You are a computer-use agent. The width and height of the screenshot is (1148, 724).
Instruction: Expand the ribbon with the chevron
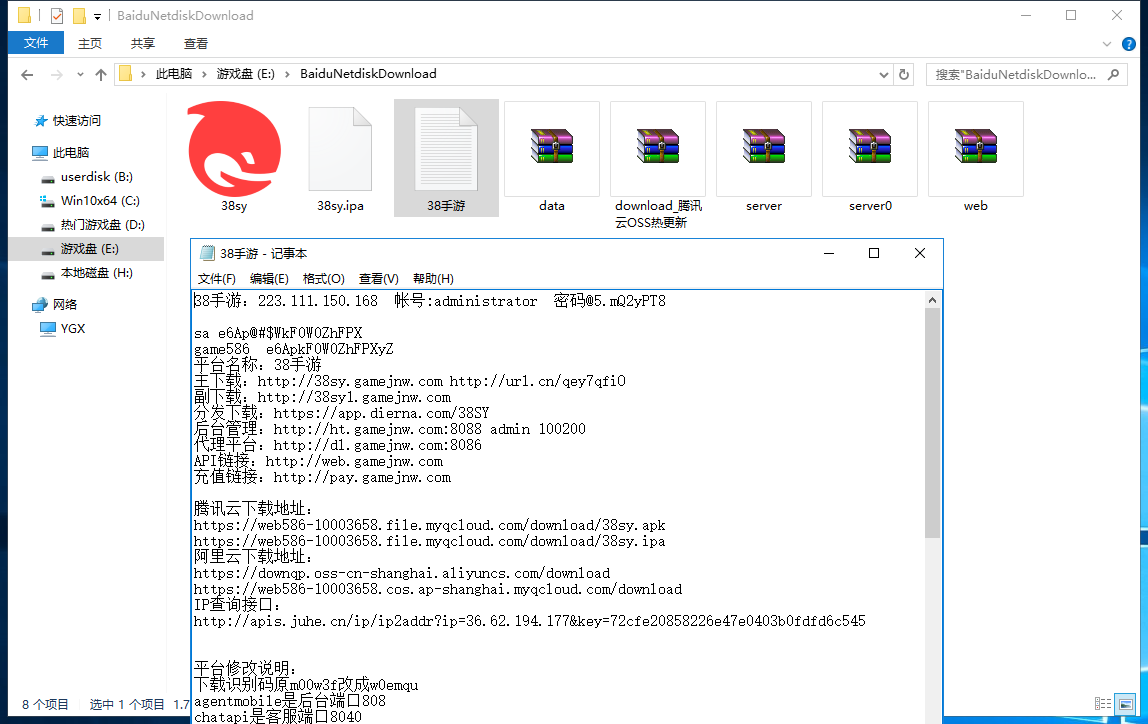(x=1106, y=44)
